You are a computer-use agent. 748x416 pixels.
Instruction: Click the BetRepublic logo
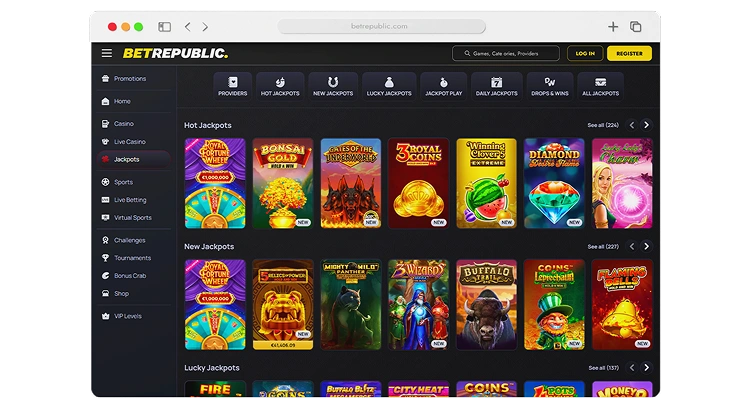[175, 53]
